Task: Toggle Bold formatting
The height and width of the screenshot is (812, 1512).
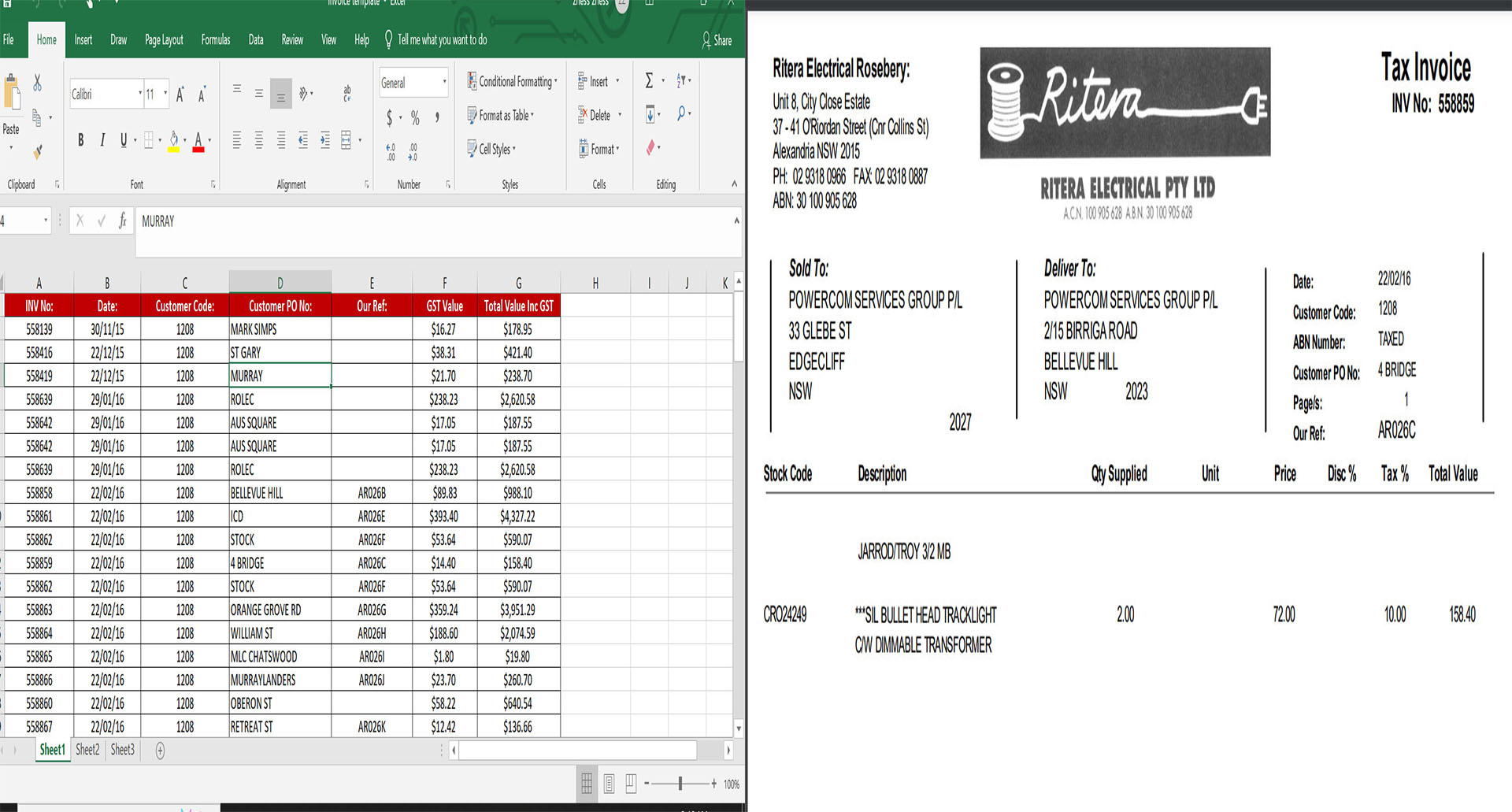Action: point(80,140)
